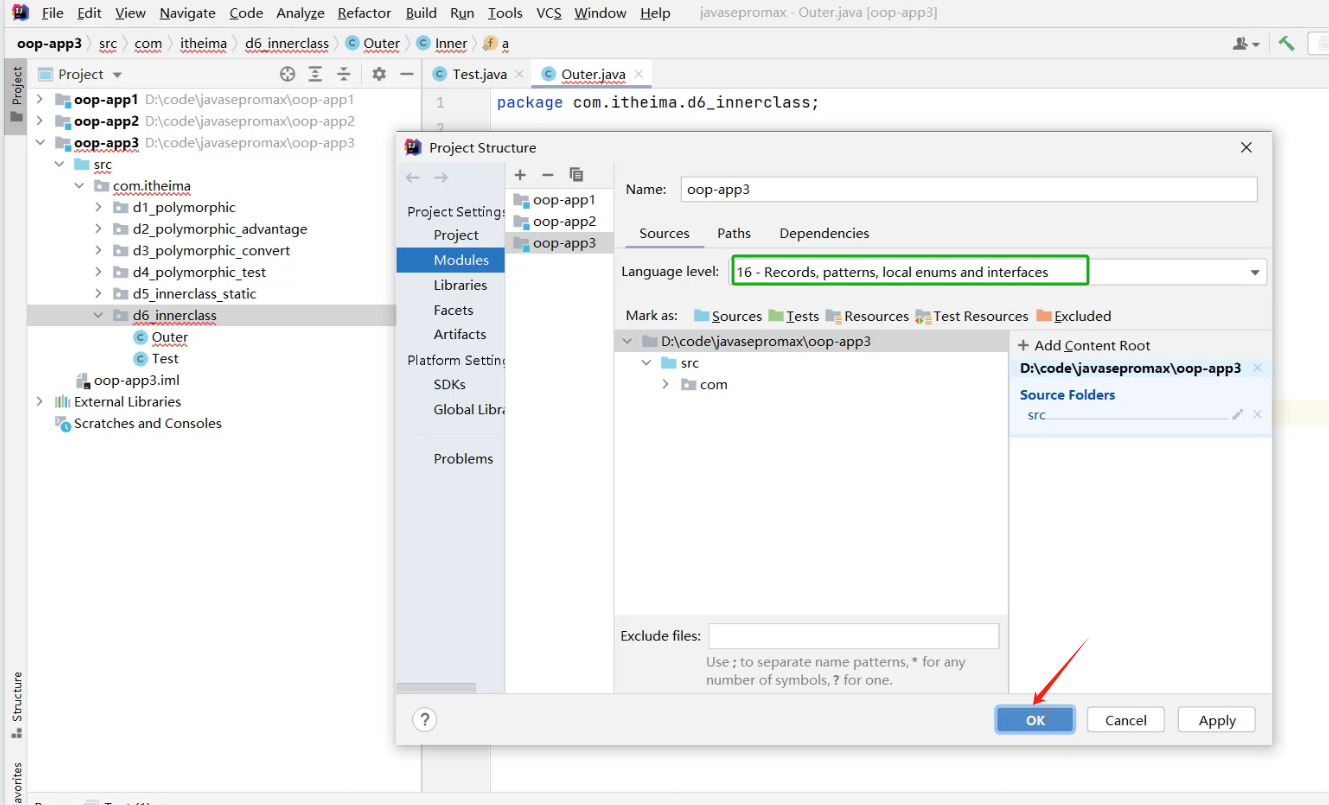
Task: Select oop-app3.iml file in tree
Action: tap(128, 380)
